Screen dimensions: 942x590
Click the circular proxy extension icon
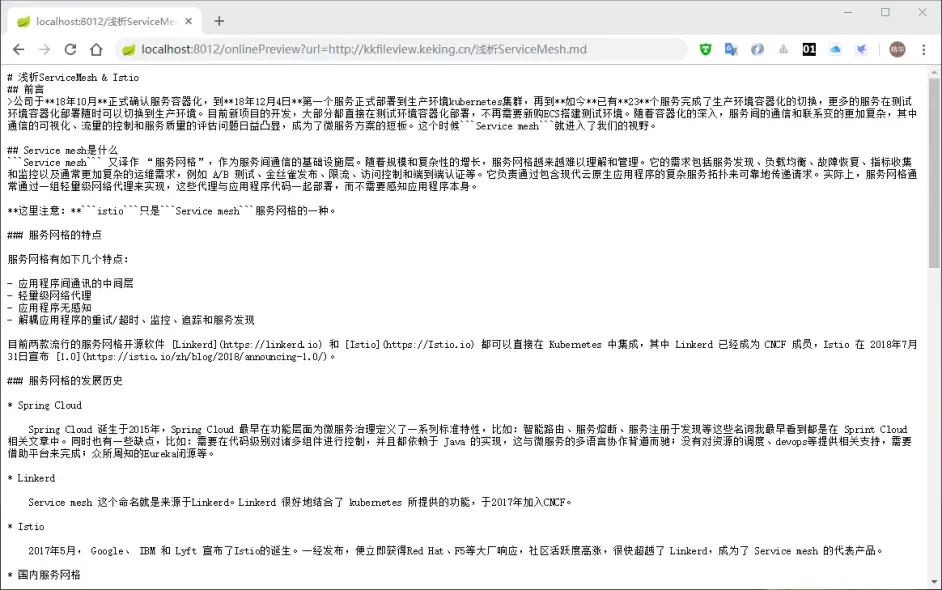click(x=758, y=48)
